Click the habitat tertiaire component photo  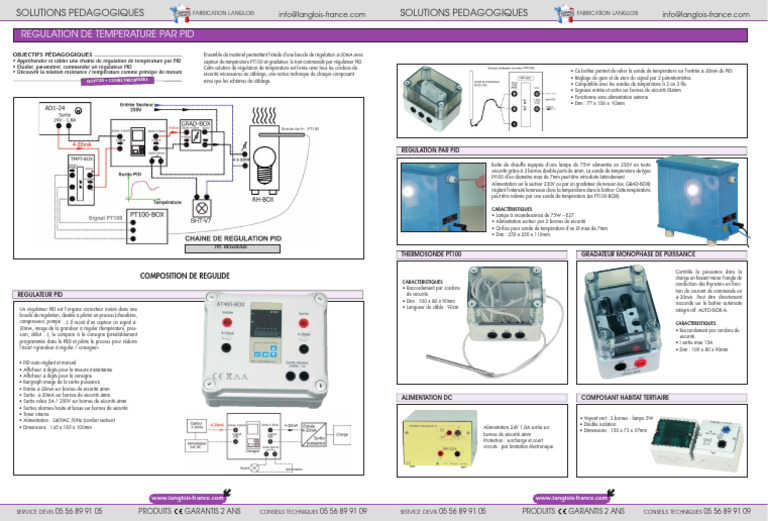coord(697,445)
